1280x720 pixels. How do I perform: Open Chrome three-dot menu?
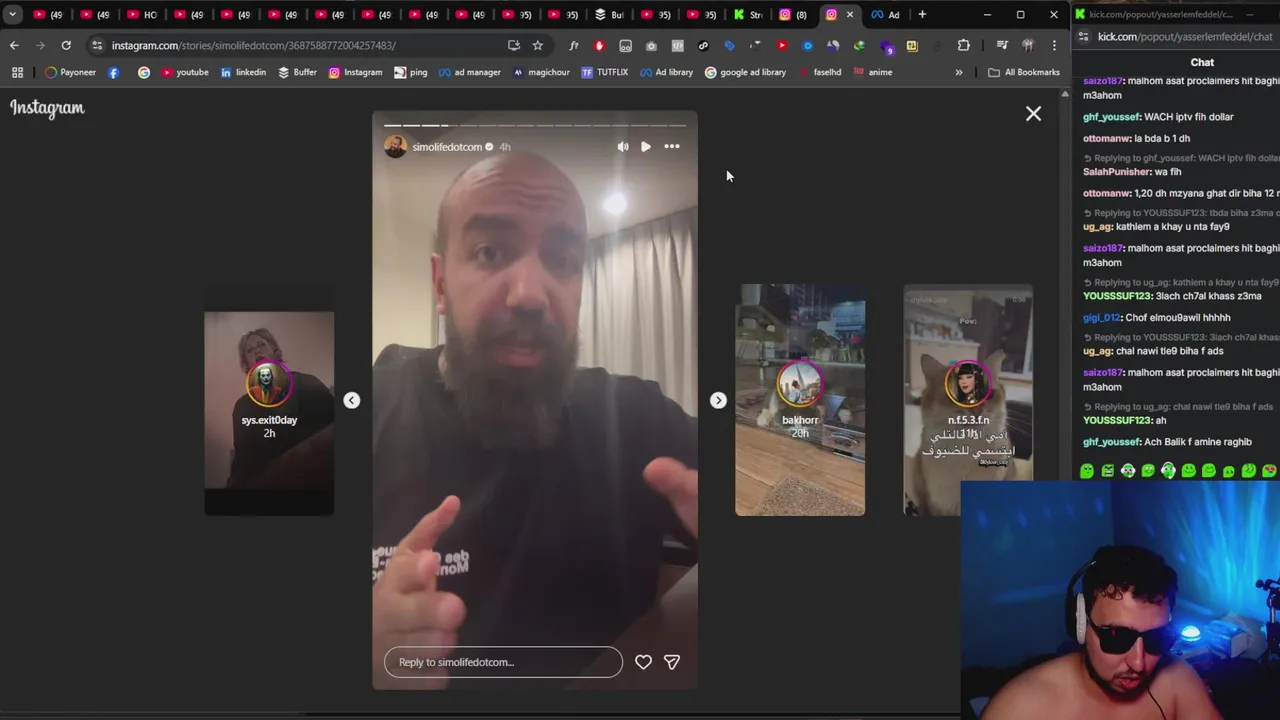click(1054, 45)
